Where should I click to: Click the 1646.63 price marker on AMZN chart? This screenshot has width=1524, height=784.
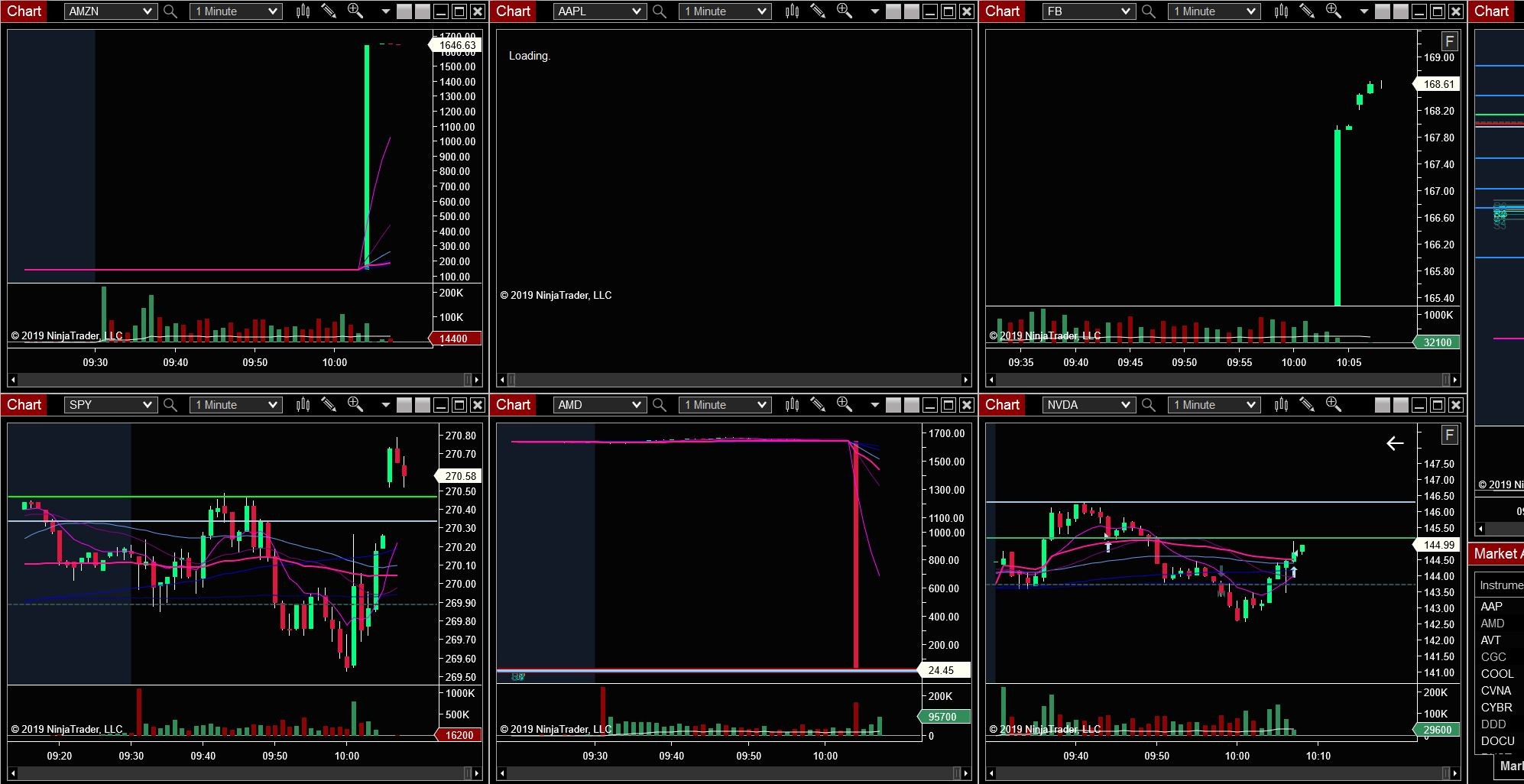[457, 45]
